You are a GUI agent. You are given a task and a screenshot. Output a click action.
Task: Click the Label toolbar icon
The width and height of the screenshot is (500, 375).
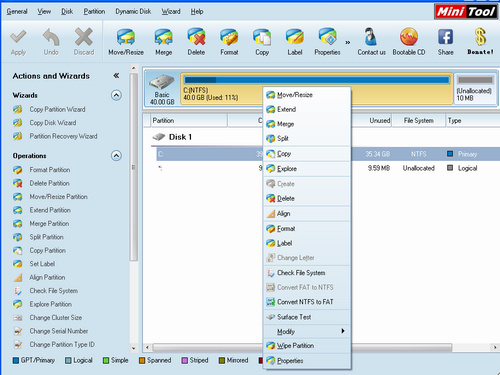click(x=295, y=37)
